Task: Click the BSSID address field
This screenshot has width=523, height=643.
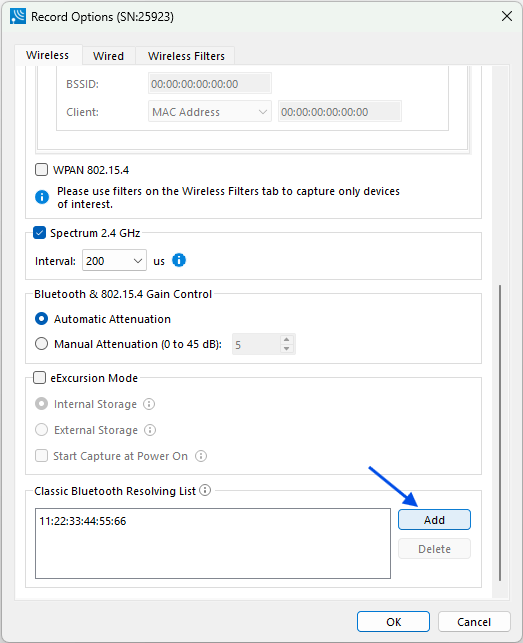Action: coord(210,84)
